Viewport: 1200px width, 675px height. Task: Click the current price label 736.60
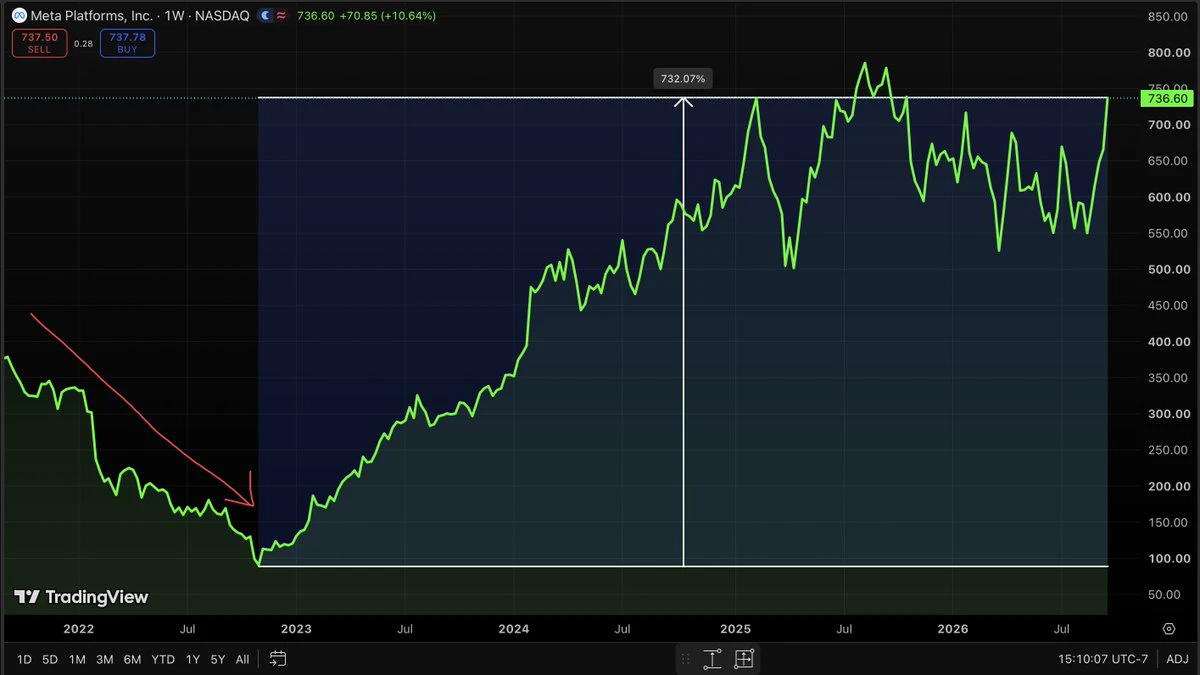(x=1167, y=98)
